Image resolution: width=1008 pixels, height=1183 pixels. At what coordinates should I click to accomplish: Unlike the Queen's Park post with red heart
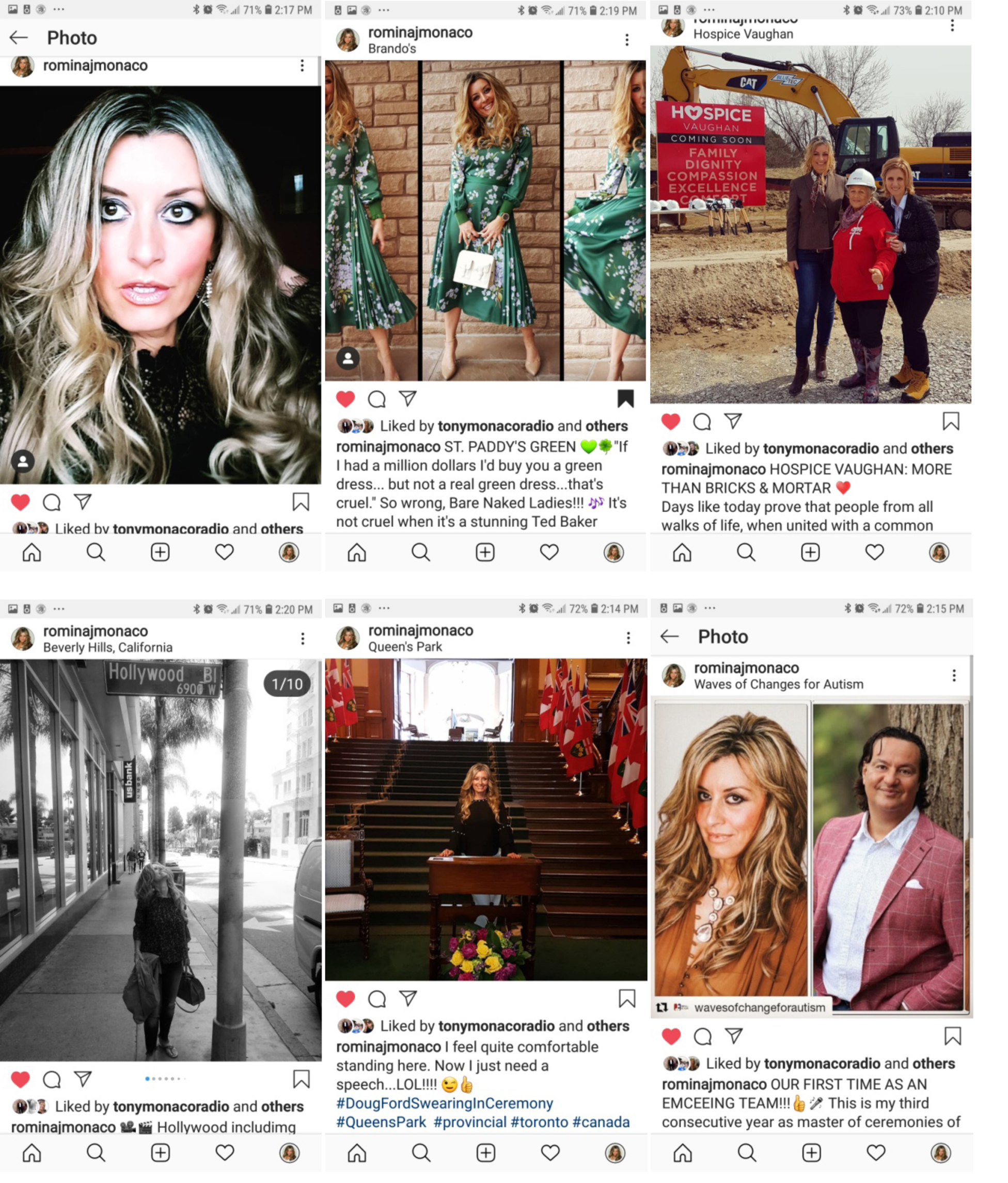point(345,998)
